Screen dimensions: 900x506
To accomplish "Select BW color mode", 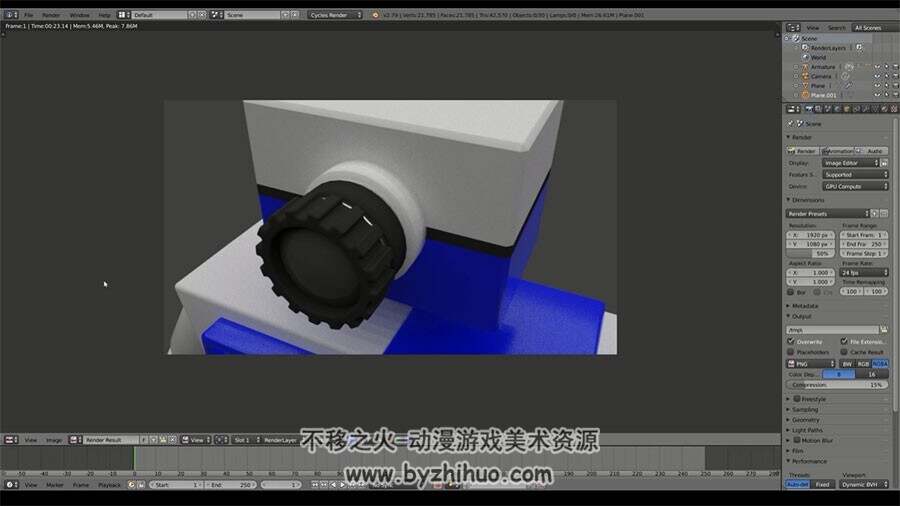I will click(x=847, y=364).
